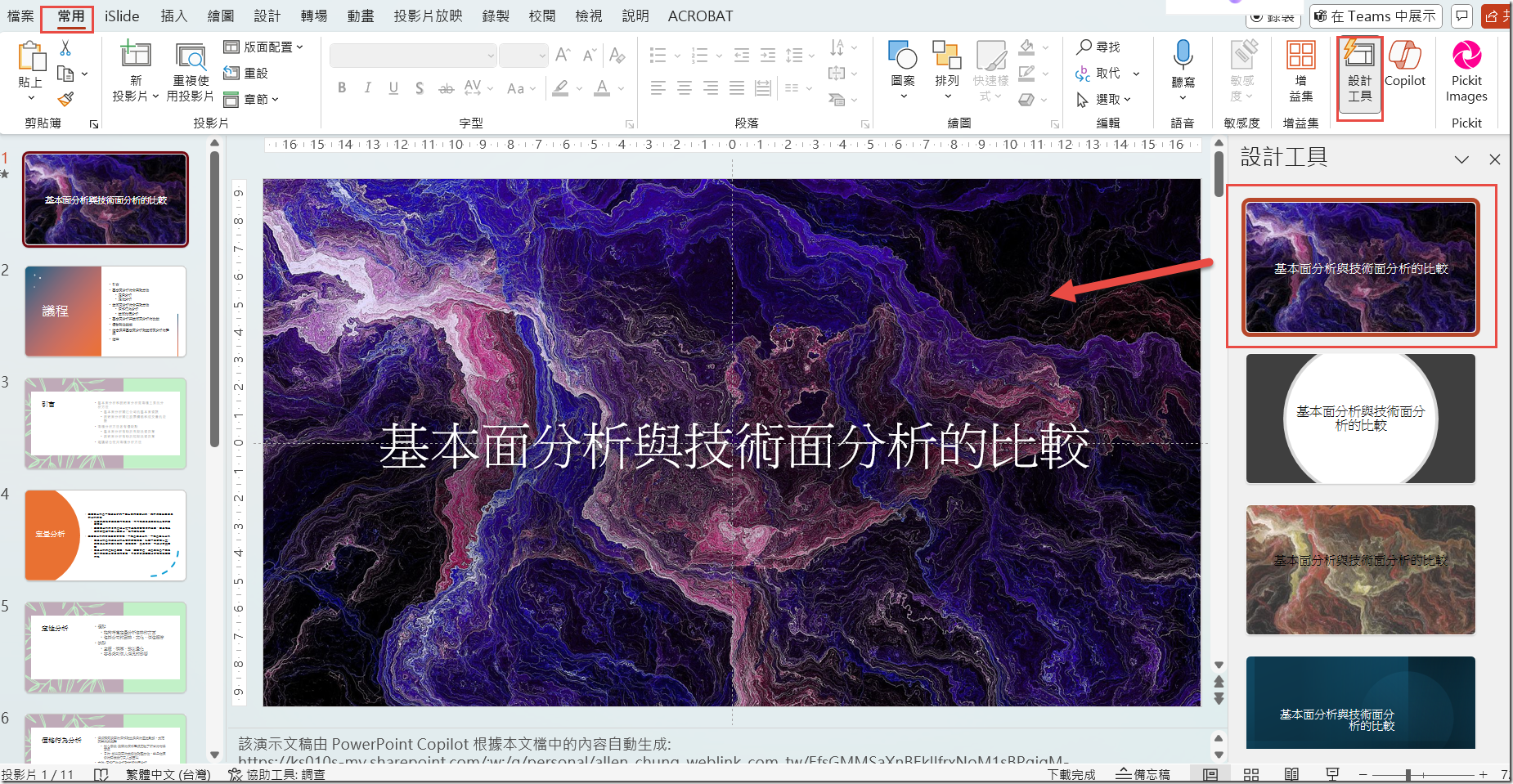Click the zoom slider handle
This screenshot has width=1513, height=784.
1407,774
